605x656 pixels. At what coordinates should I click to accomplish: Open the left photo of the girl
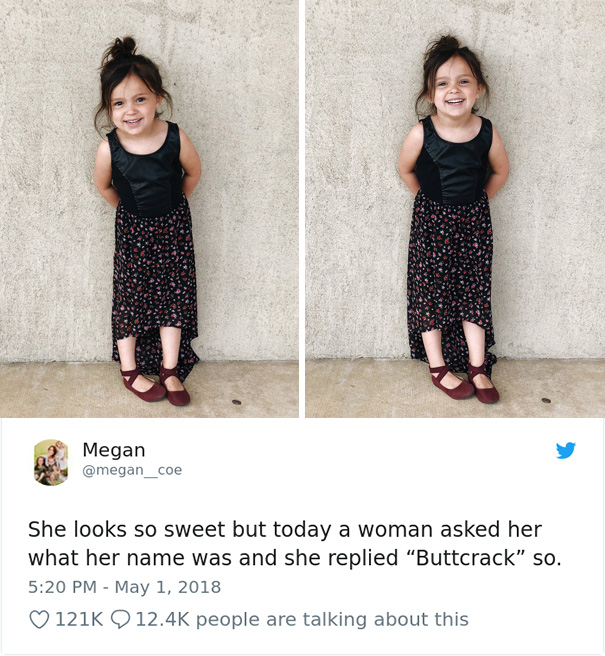[149, 209]
